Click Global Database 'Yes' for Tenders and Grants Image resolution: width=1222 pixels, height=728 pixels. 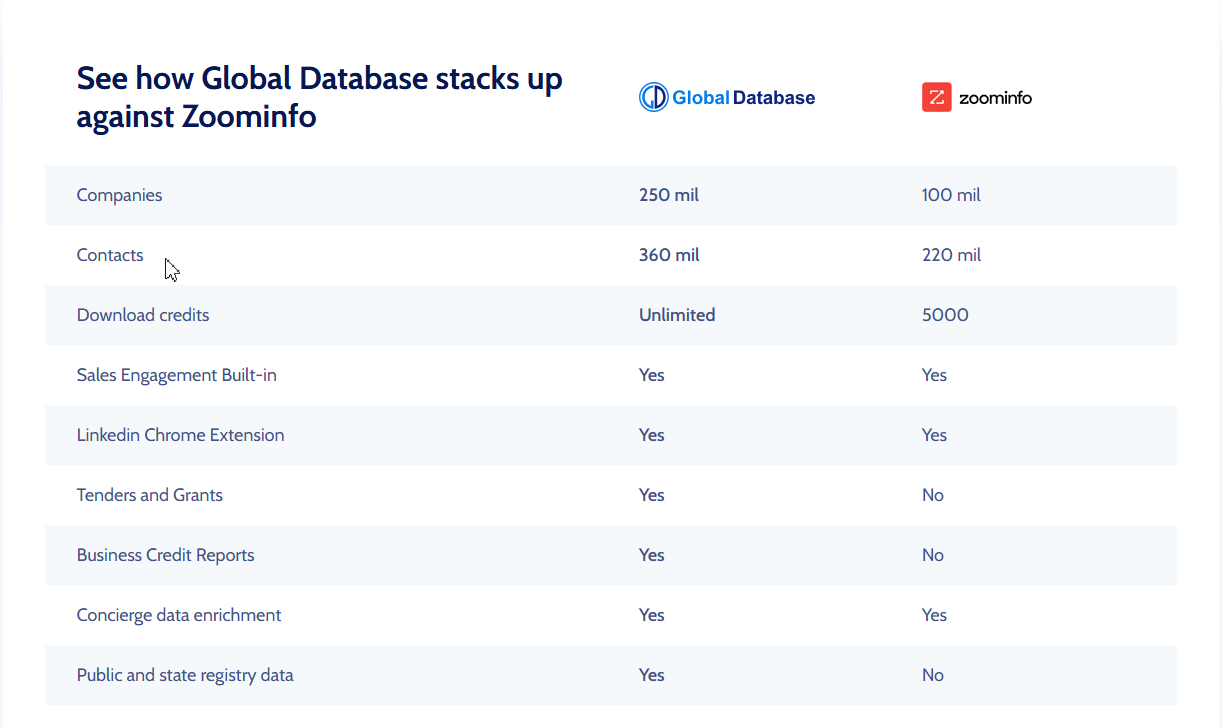(652, 495)
